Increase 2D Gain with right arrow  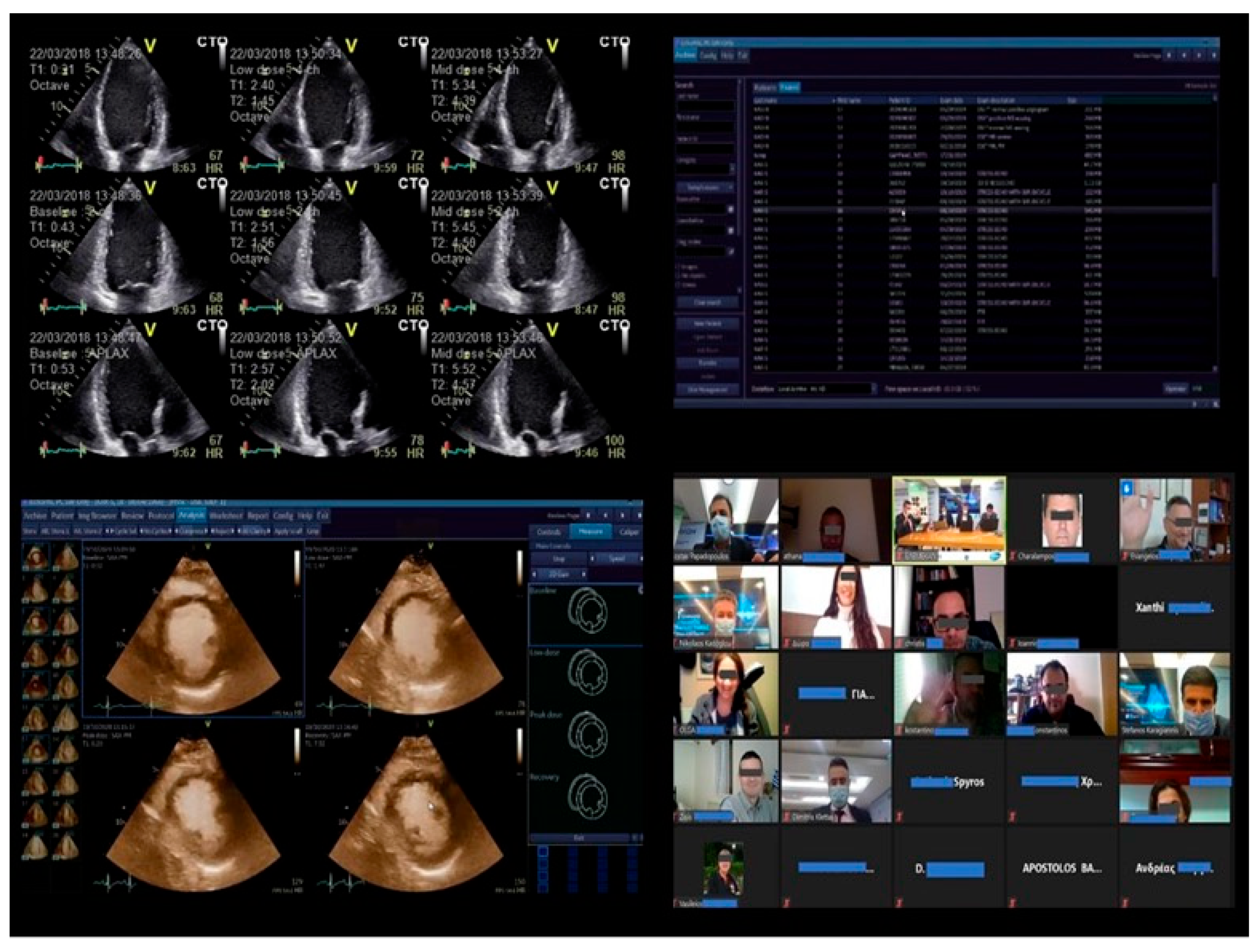click(x=584, y=574)
